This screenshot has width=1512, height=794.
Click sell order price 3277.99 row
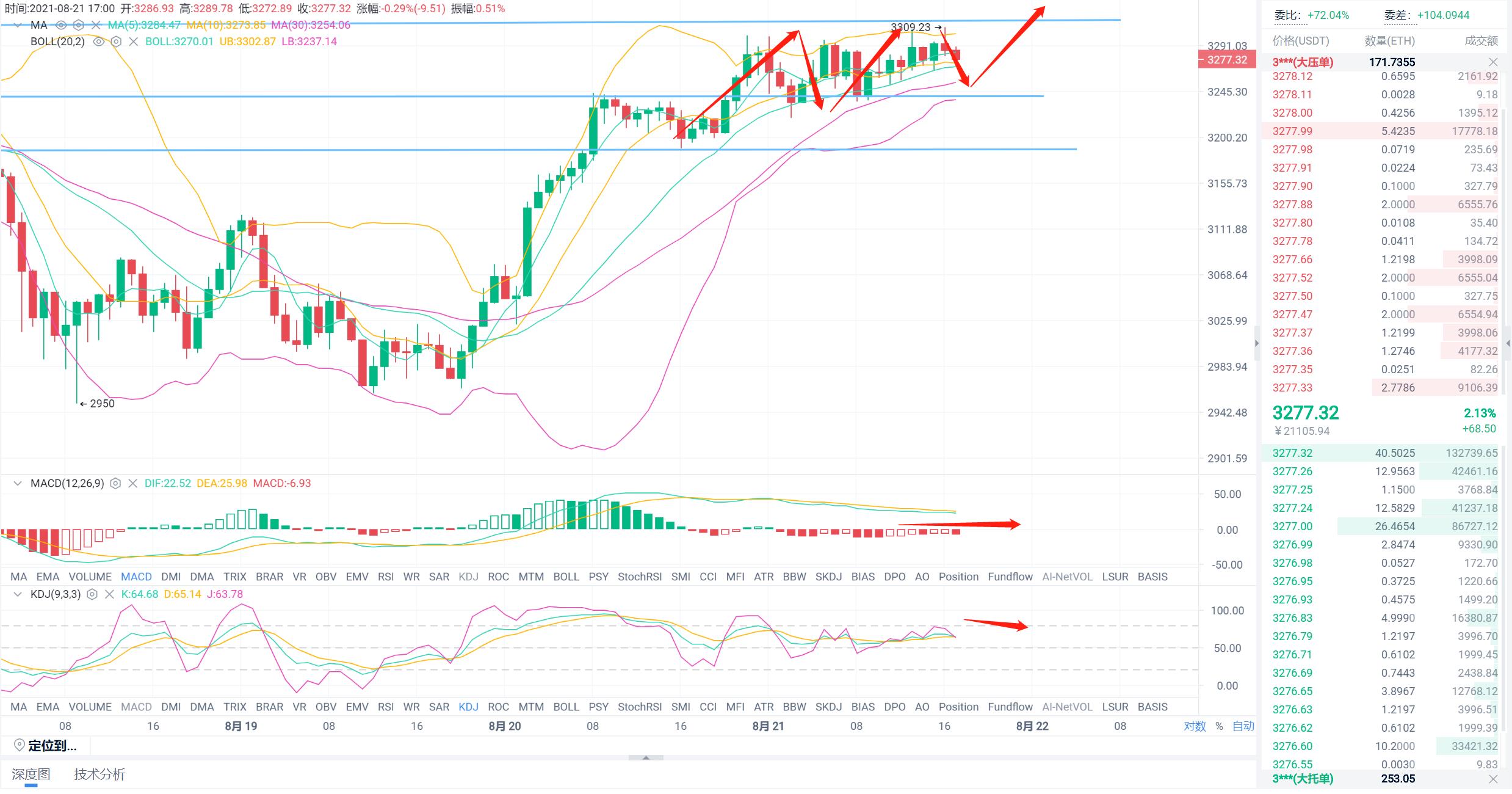1292,131
